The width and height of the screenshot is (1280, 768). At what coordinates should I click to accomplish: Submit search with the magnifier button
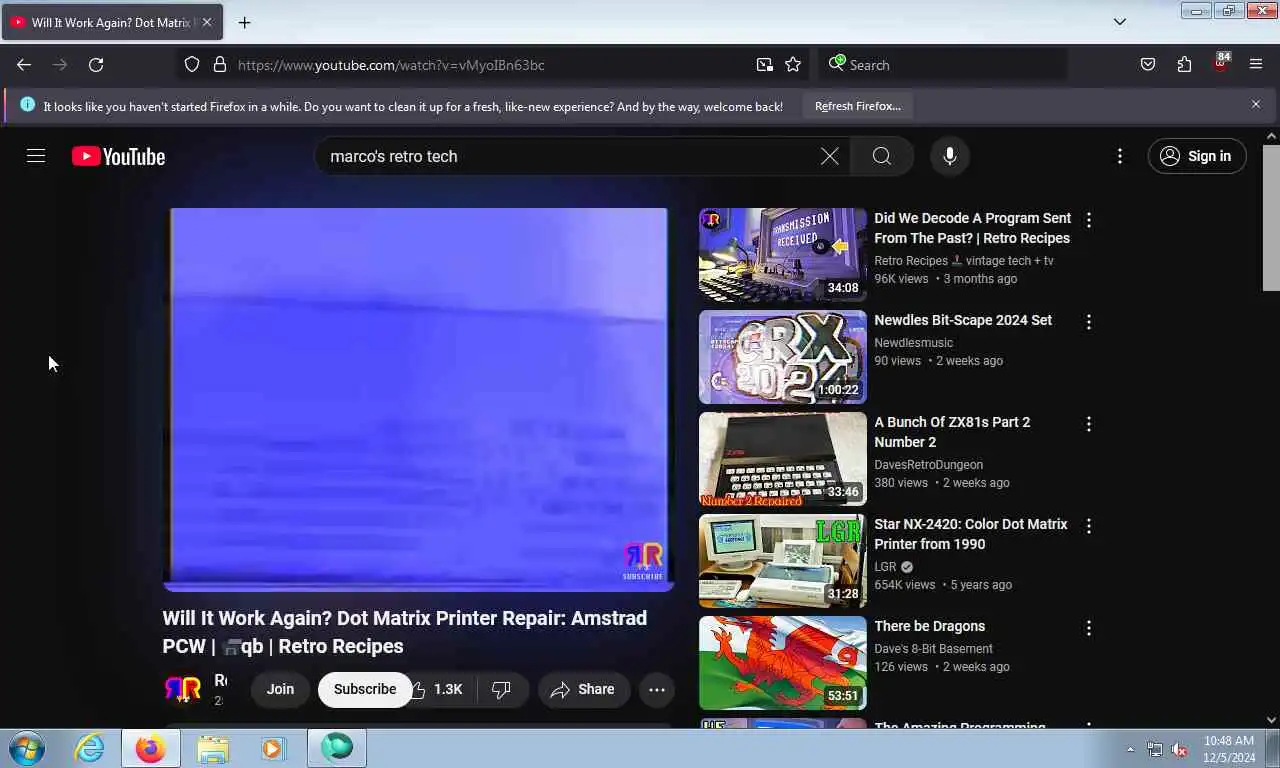tap(881, 156)
